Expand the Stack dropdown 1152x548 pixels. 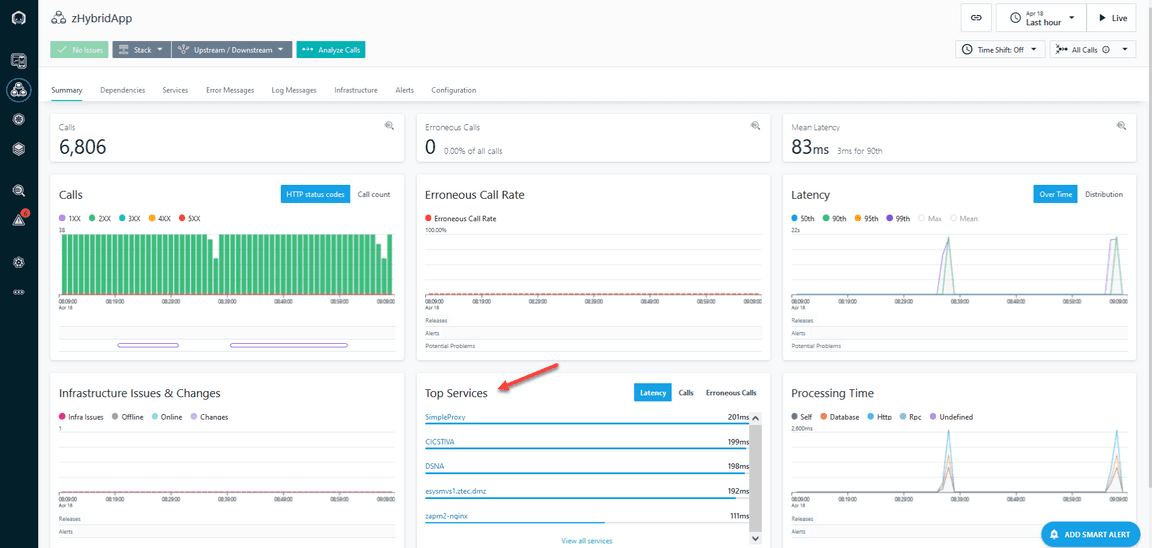140,49
